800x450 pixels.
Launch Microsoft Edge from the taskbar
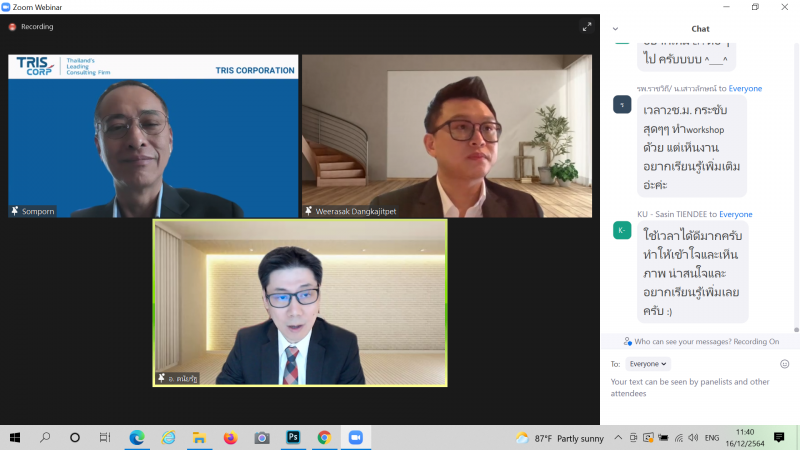tap(137, 438)
